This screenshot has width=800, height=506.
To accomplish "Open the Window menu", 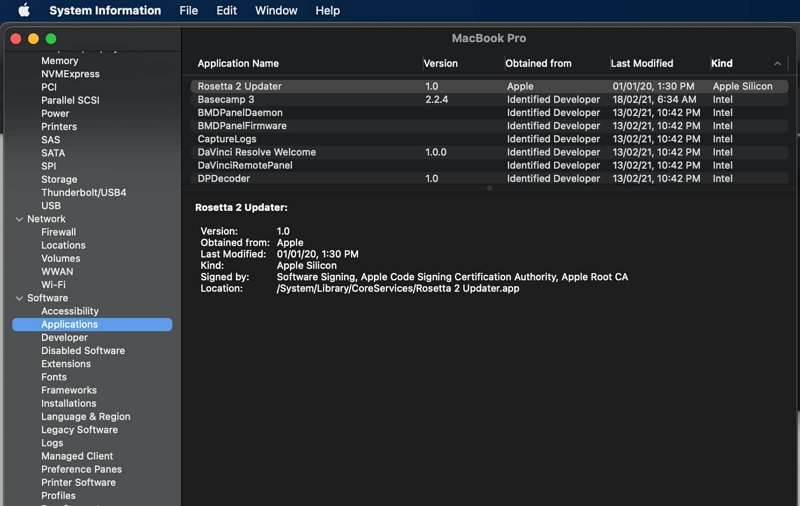I will click(276, 10).
